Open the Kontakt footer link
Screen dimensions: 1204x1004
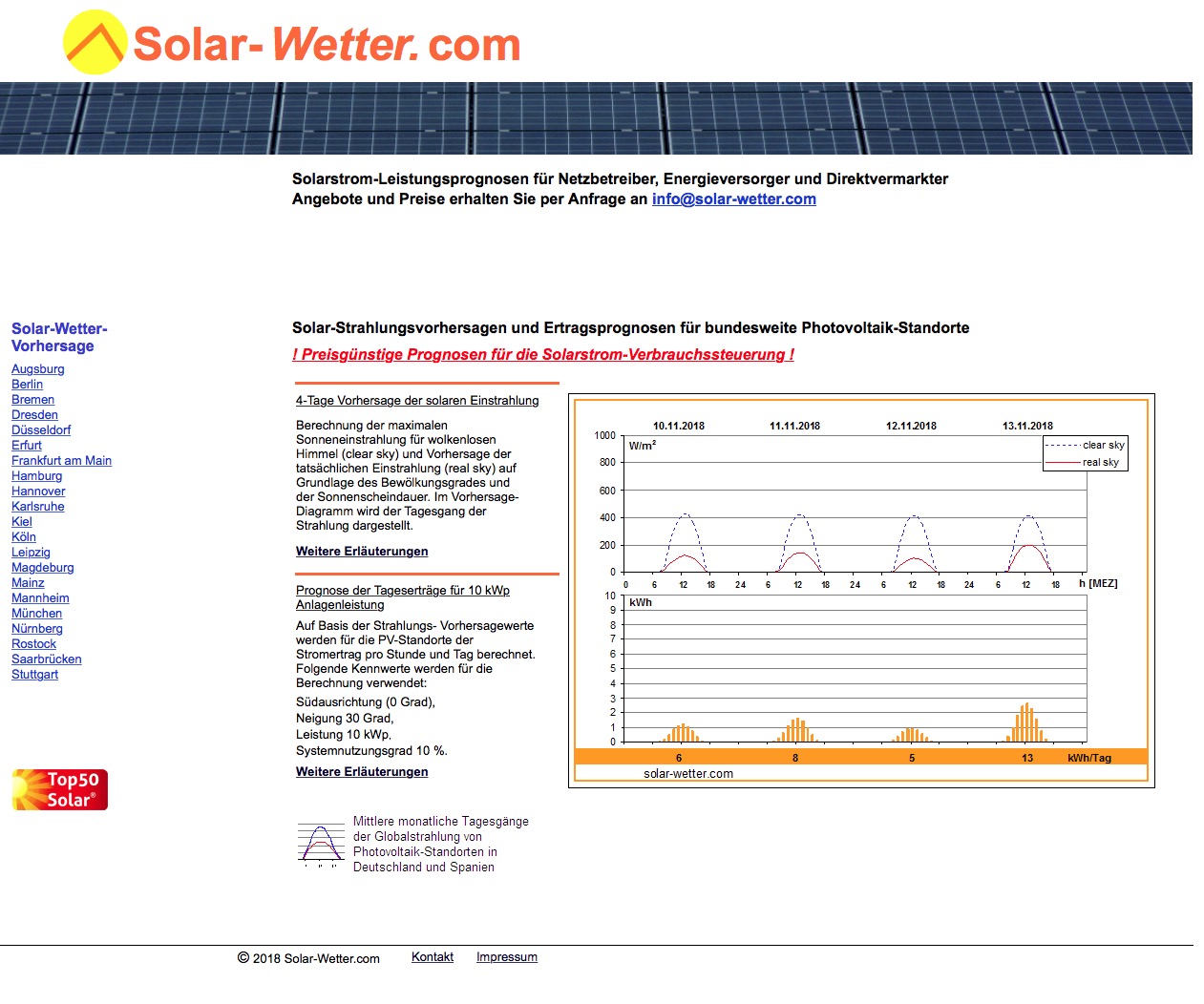point(433,956)
